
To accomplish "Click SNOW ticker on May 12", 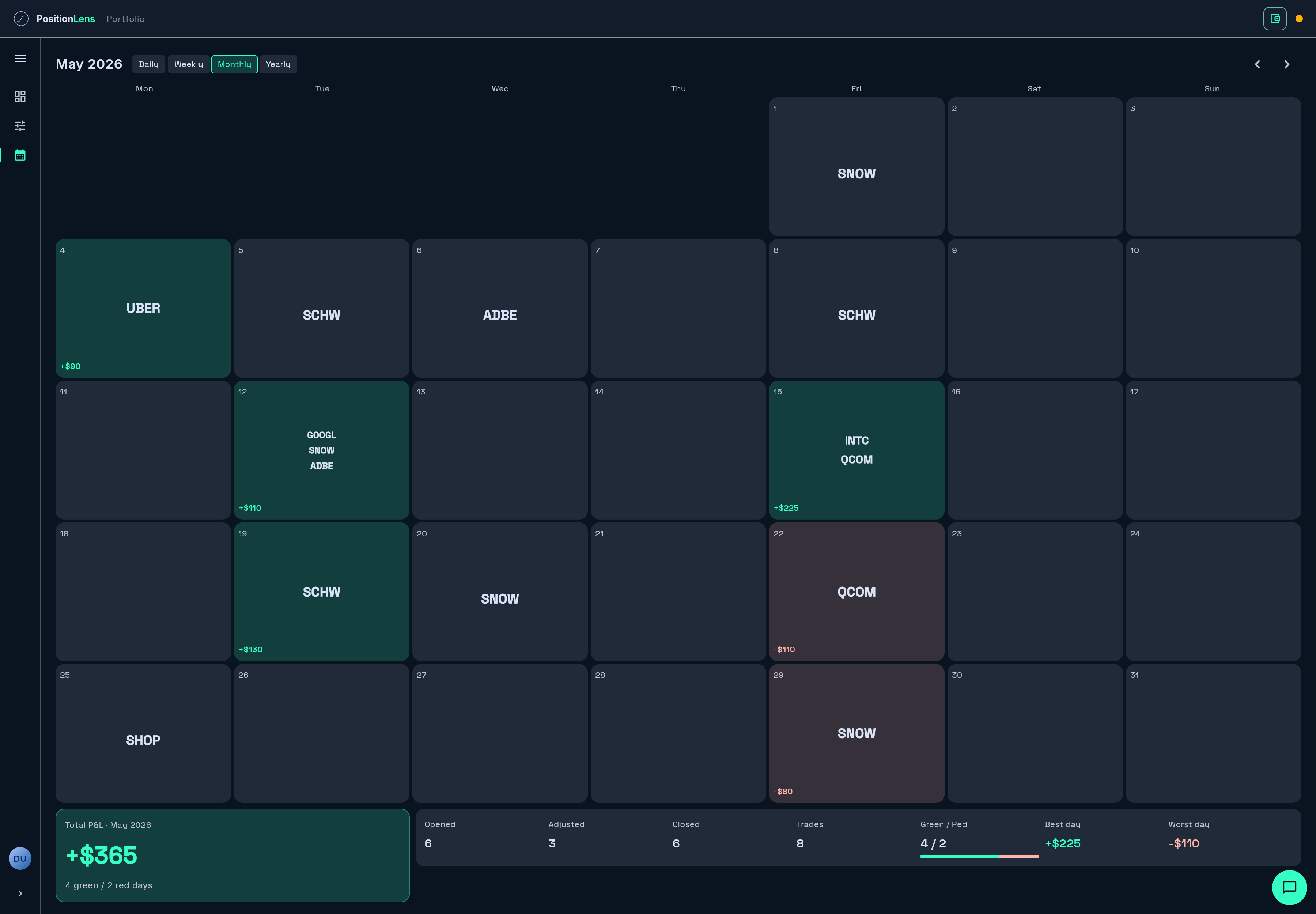I will pyautogui.click(x=321, y=451).
